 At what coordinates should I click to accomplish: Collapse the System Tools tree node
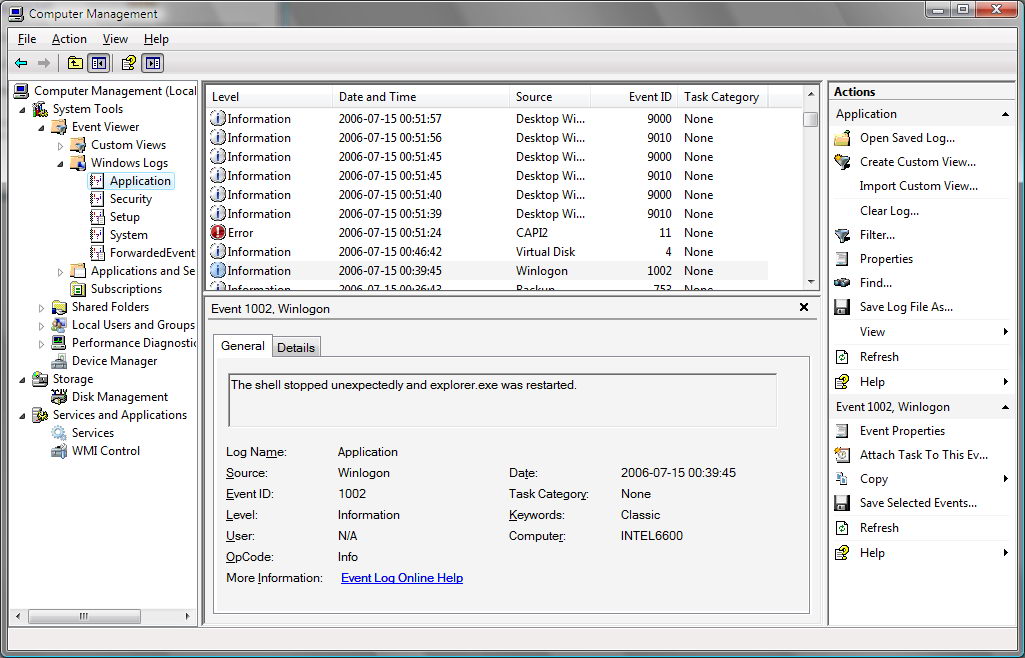click(x=22, y=109)
